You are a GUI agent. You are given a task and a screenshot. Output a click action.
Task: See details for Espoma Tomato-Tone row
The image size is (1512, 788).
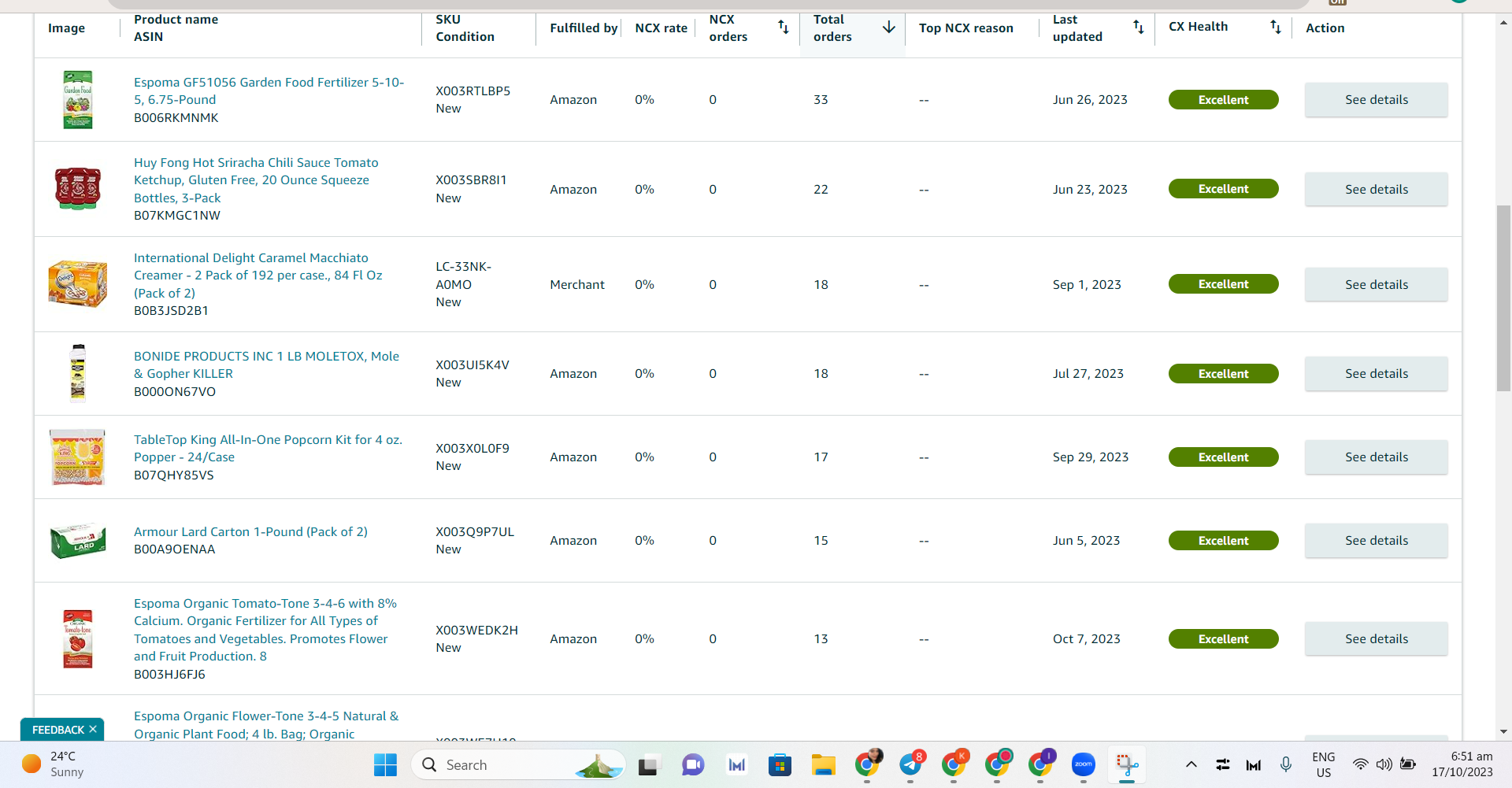pos(1376,639)
